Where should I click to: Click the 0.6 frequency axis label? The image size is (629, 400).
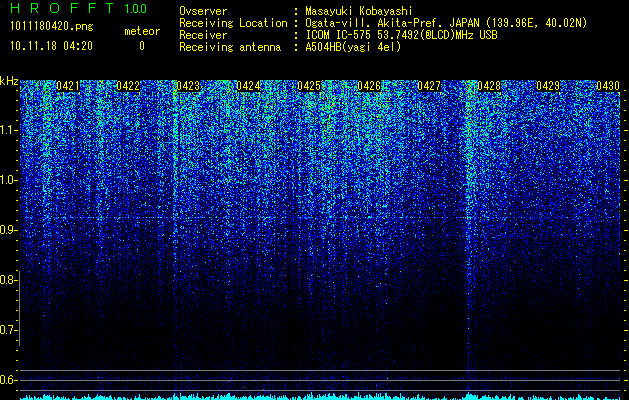click(x=7, y=380)
